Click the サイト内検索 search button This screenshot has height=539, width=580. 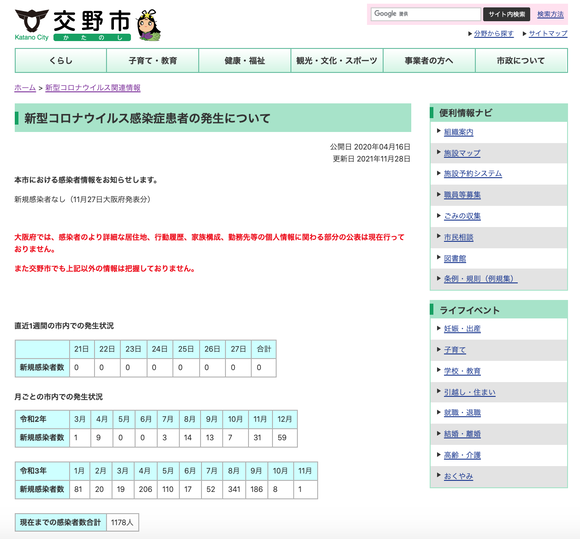tap(506, 14)
